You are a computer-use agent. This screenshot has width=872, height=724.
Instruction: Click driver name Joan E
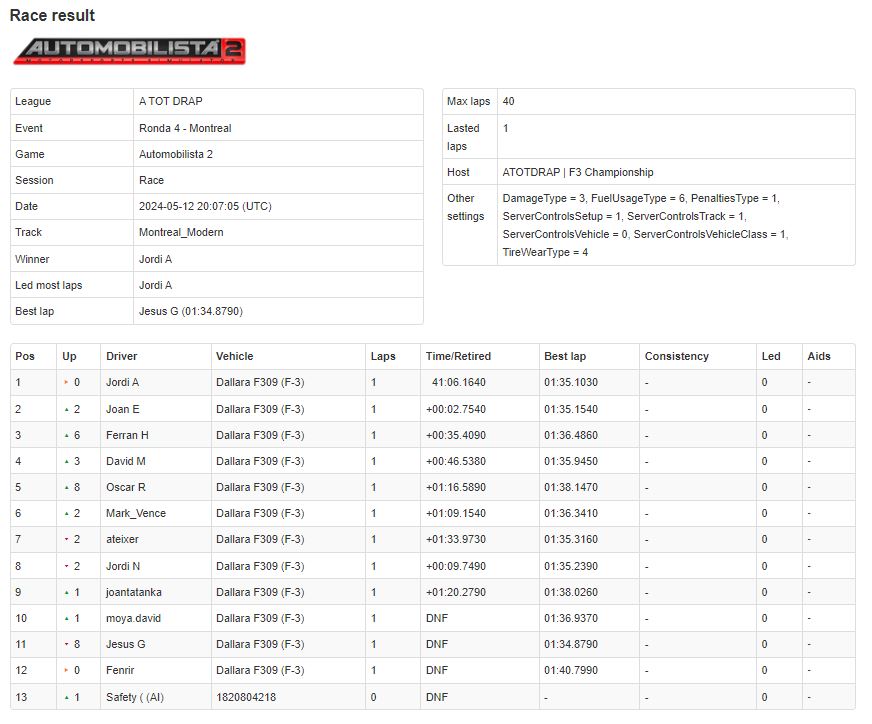click(123, 409)
